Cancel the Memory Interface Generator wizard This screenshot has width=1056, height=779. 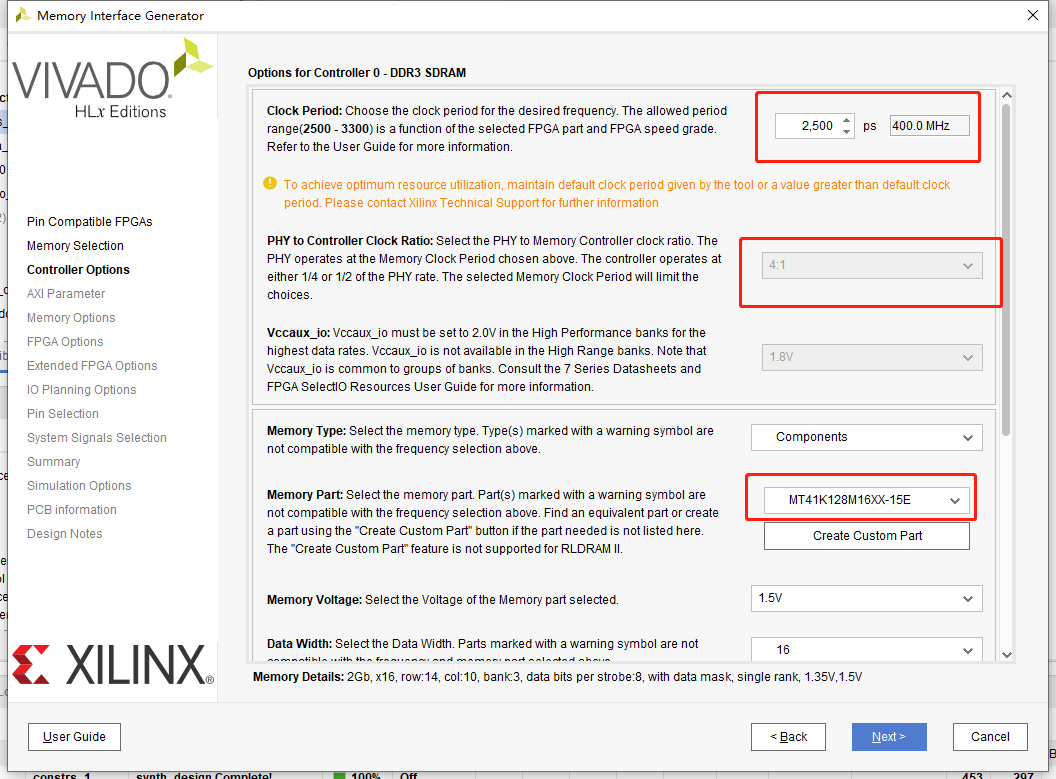[x=990, y=737]
